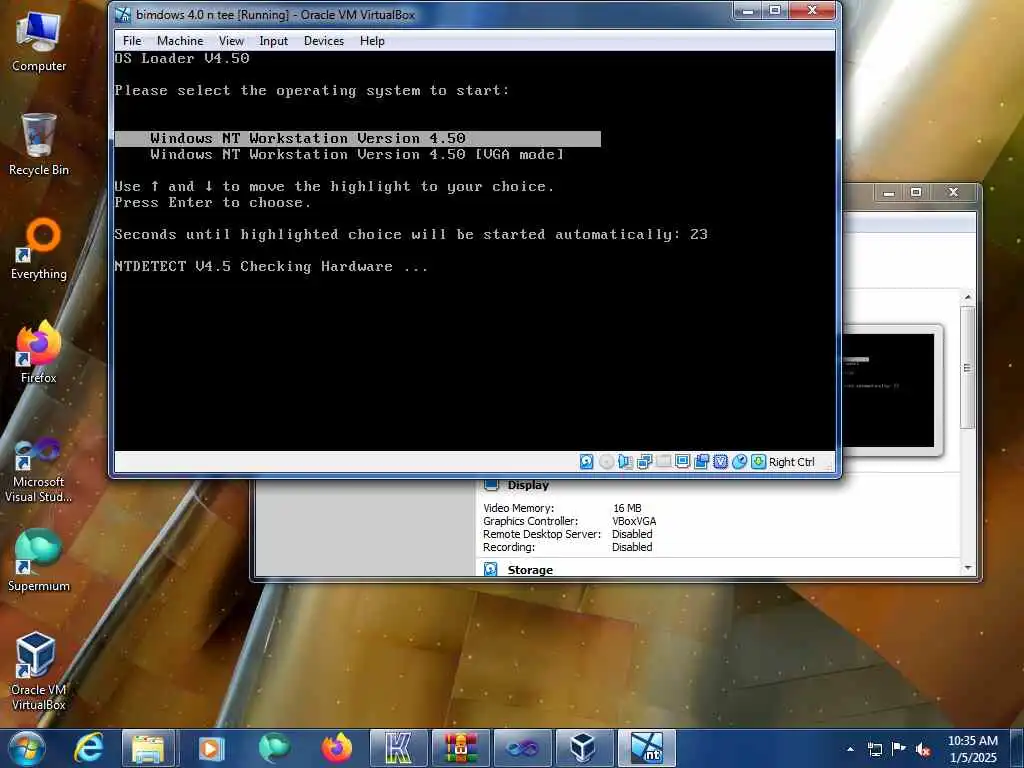Click the muted volume tray icon

pyautogui.click(x=923, y=749)
